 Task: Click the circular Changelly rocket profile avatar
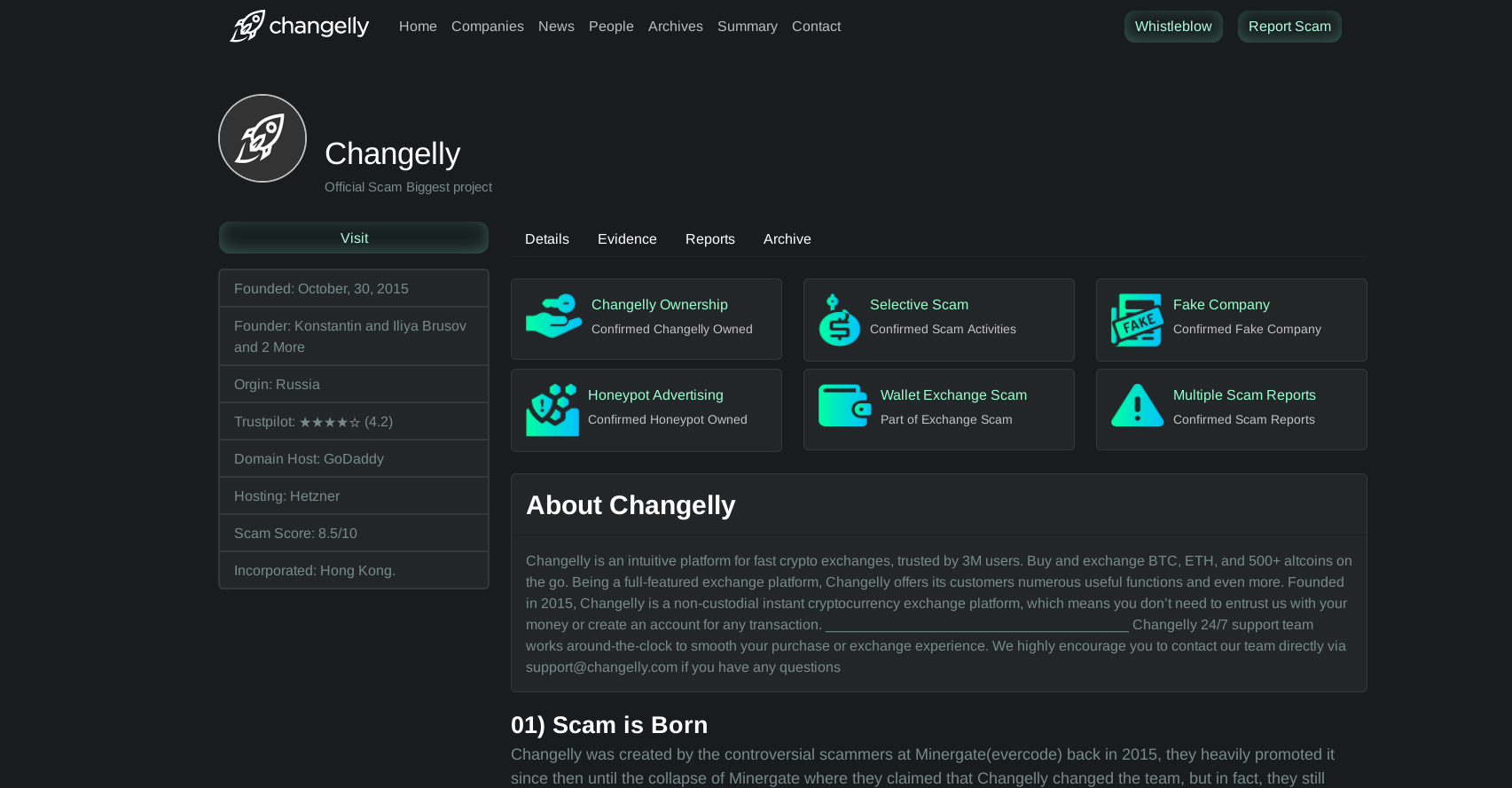point(262,138)
